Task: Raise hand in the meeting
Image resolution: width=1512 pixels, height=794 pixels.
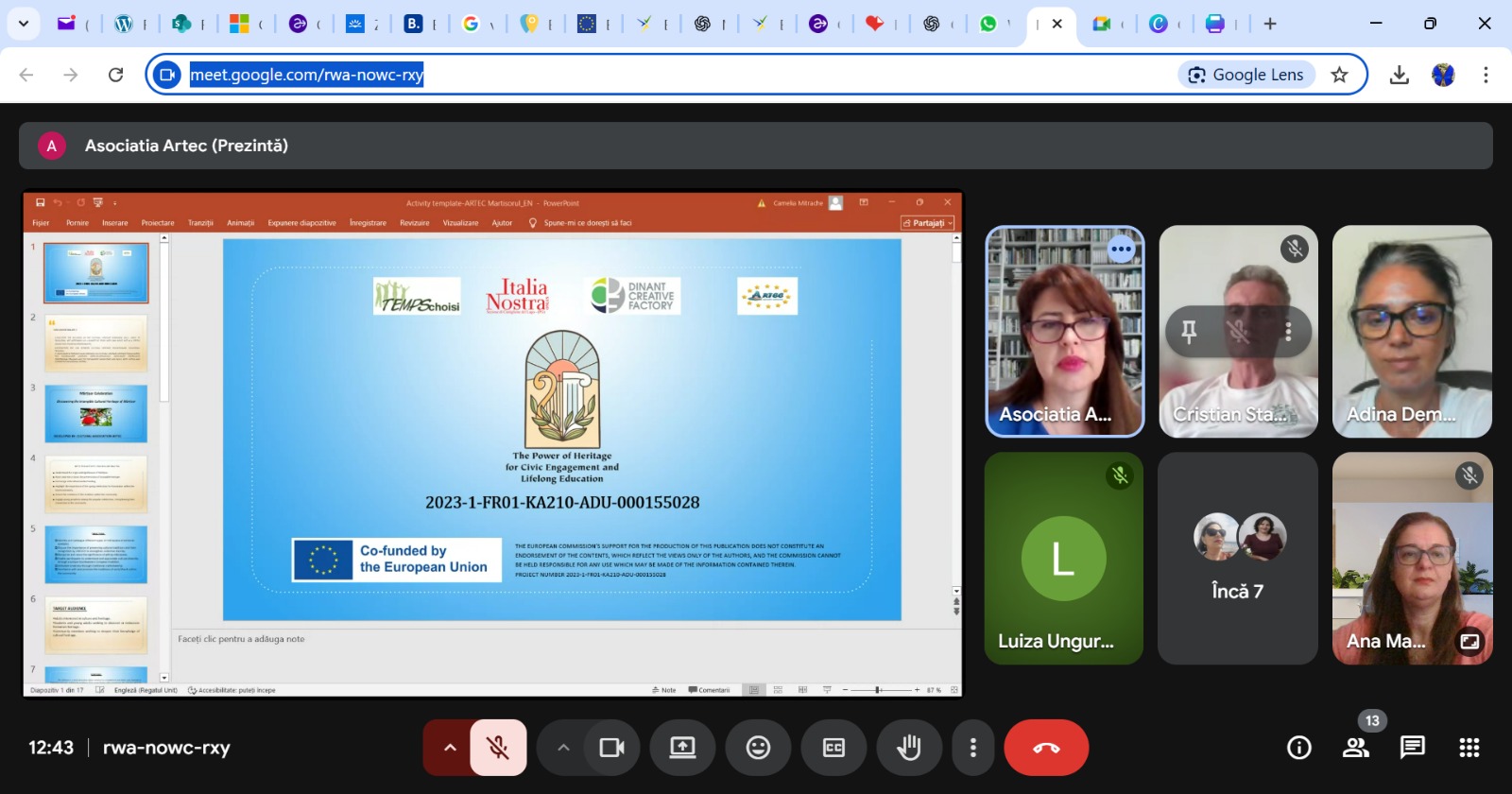Action: (x=909, y=748)
